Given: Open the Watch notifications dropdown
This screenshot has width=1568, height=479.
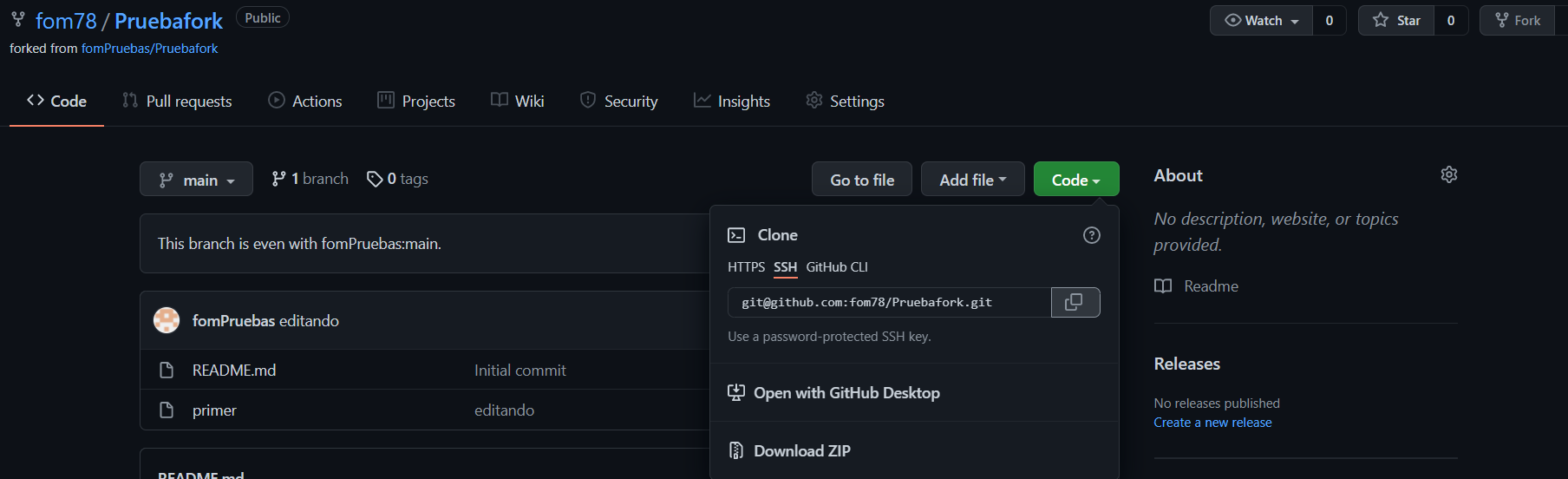Looking at the screenshot, I should click(1261, 20).
